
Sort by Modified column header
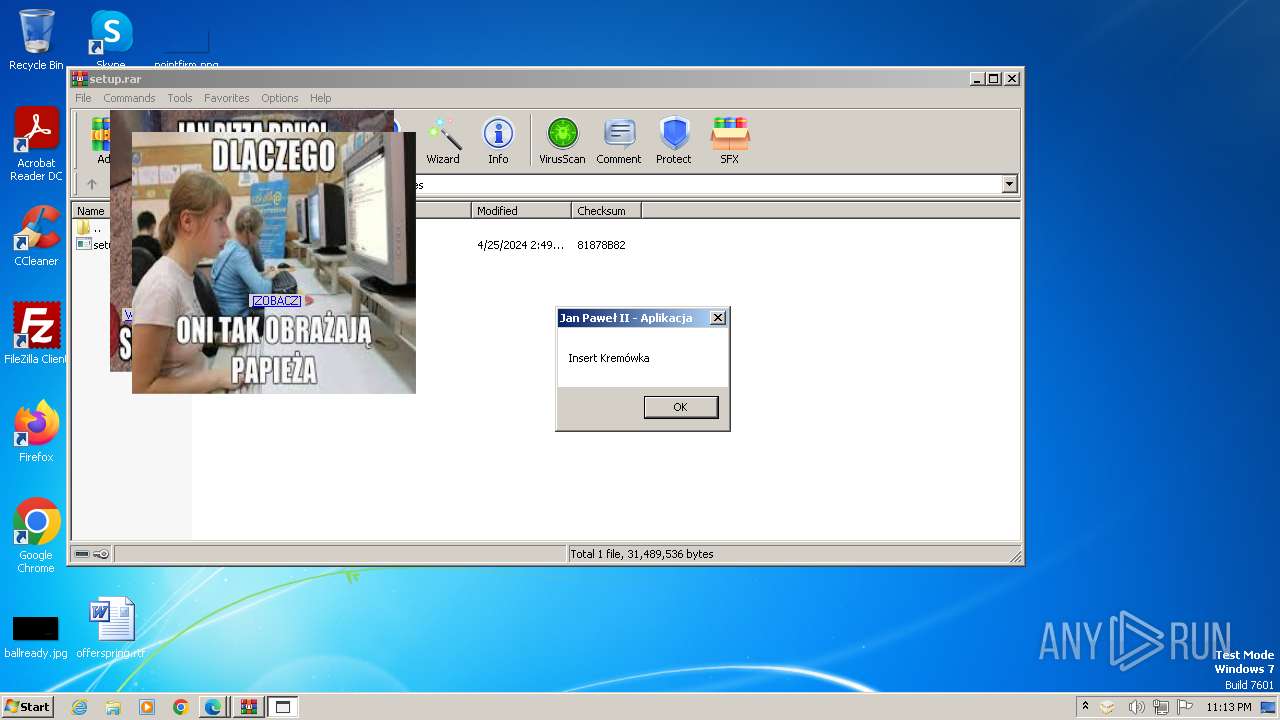(x=521, y=211)
